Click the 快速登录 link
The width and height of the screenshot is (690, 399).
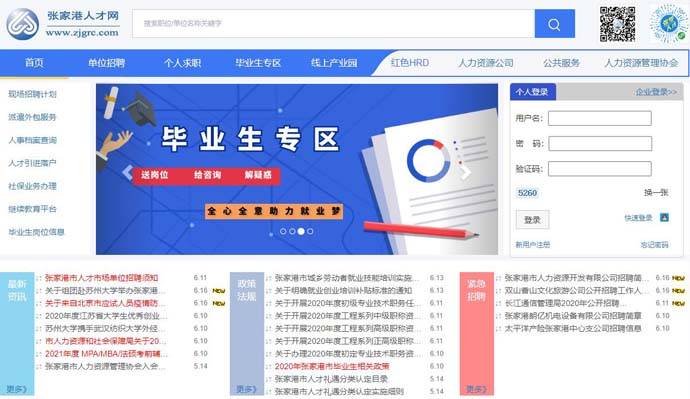tap(638, 218)
